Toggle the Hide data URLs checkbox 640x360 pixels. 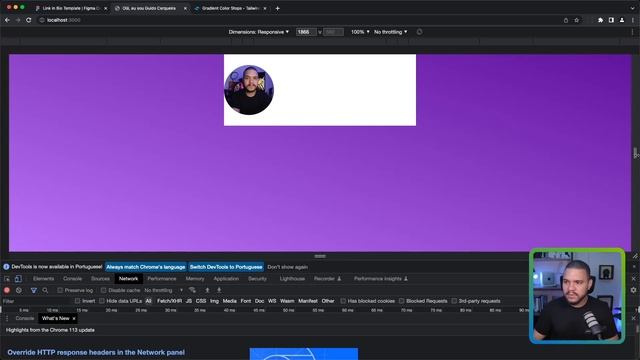point(102,301)
